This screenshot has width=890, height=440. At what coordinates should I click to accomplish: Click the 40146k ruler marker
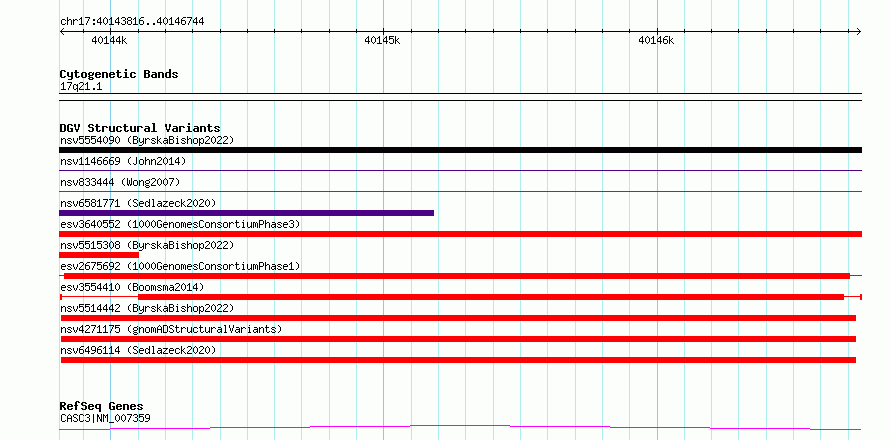pyautogui.click(x=656, y=40)
